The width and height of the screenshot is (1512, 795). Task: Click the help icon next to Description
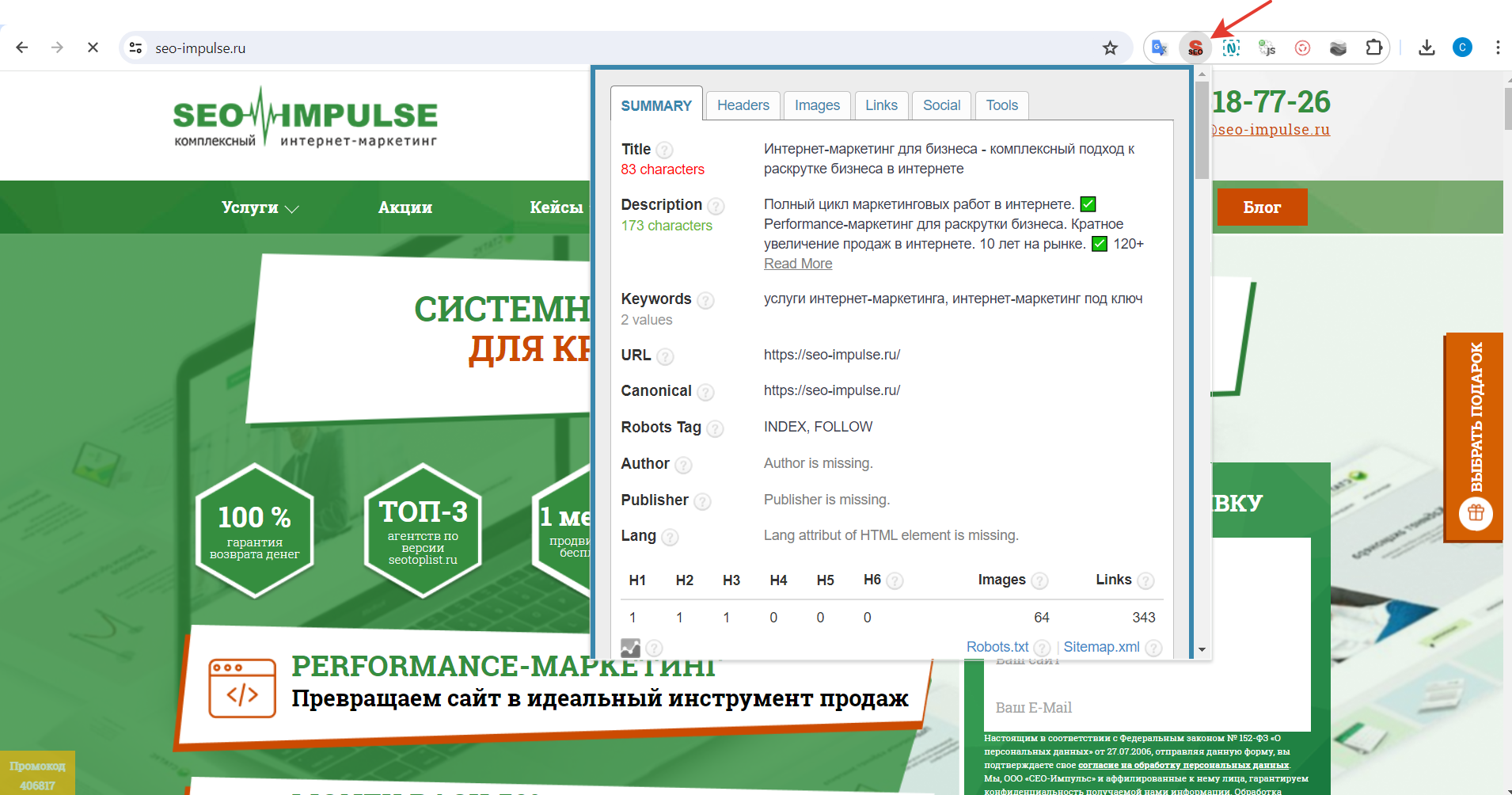(716, 206)
